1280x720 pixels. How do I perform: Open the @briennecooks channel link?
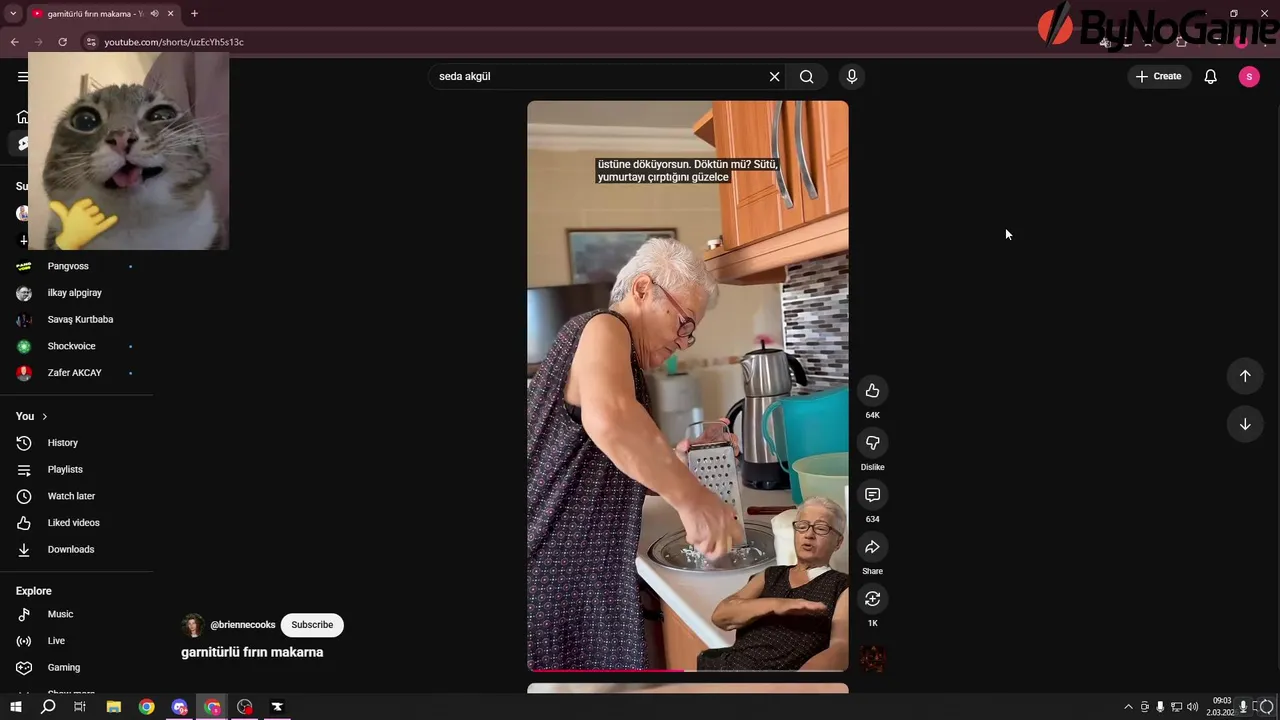(x=243, y=625)
